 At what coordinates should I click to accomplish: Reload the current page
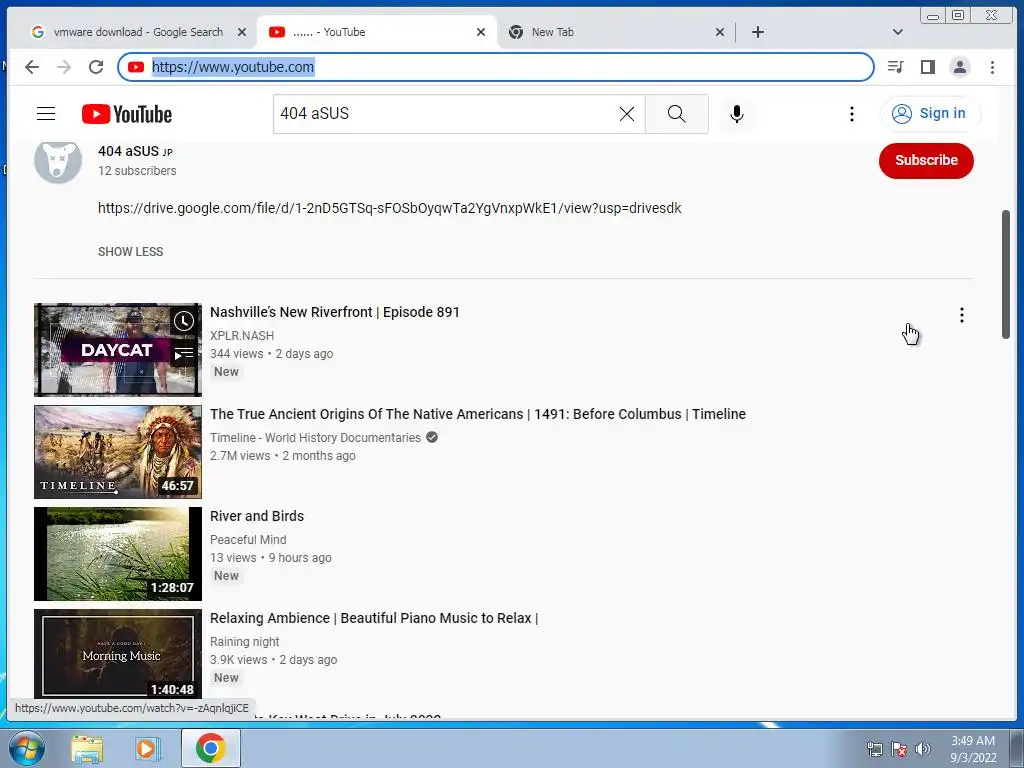click(96, 67)
